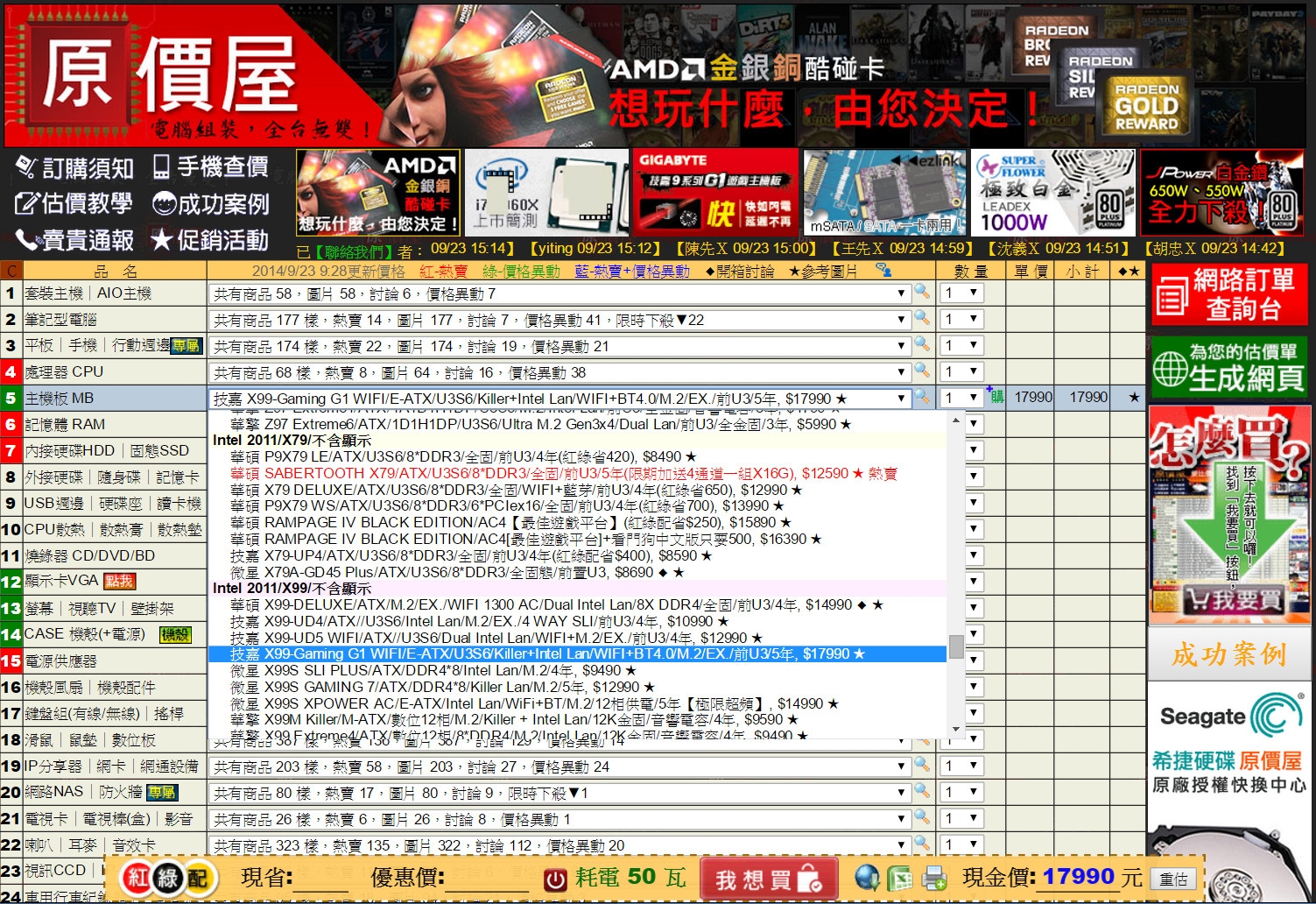Image resolution: width=1316 pixels, height=904 pixels.
Task: Open the IP分享器 product dropdown
Action: point(559,766)
